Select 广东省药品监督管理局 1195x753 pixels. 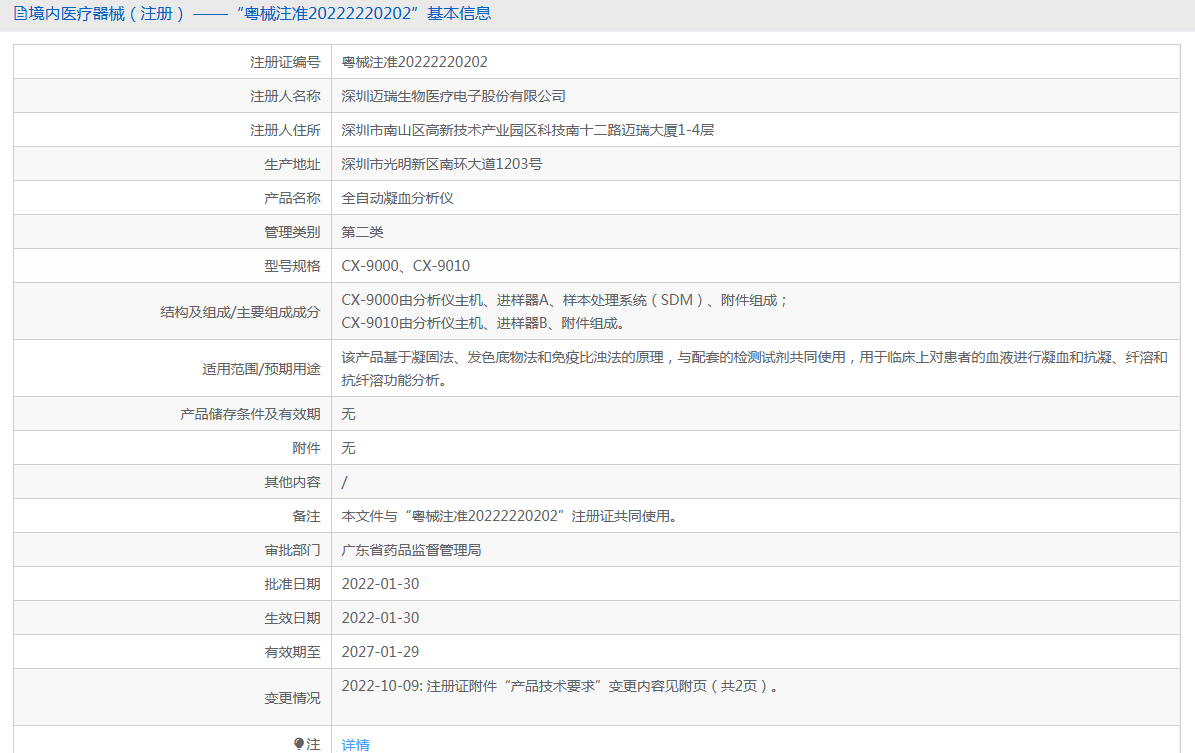pos(412,550)
